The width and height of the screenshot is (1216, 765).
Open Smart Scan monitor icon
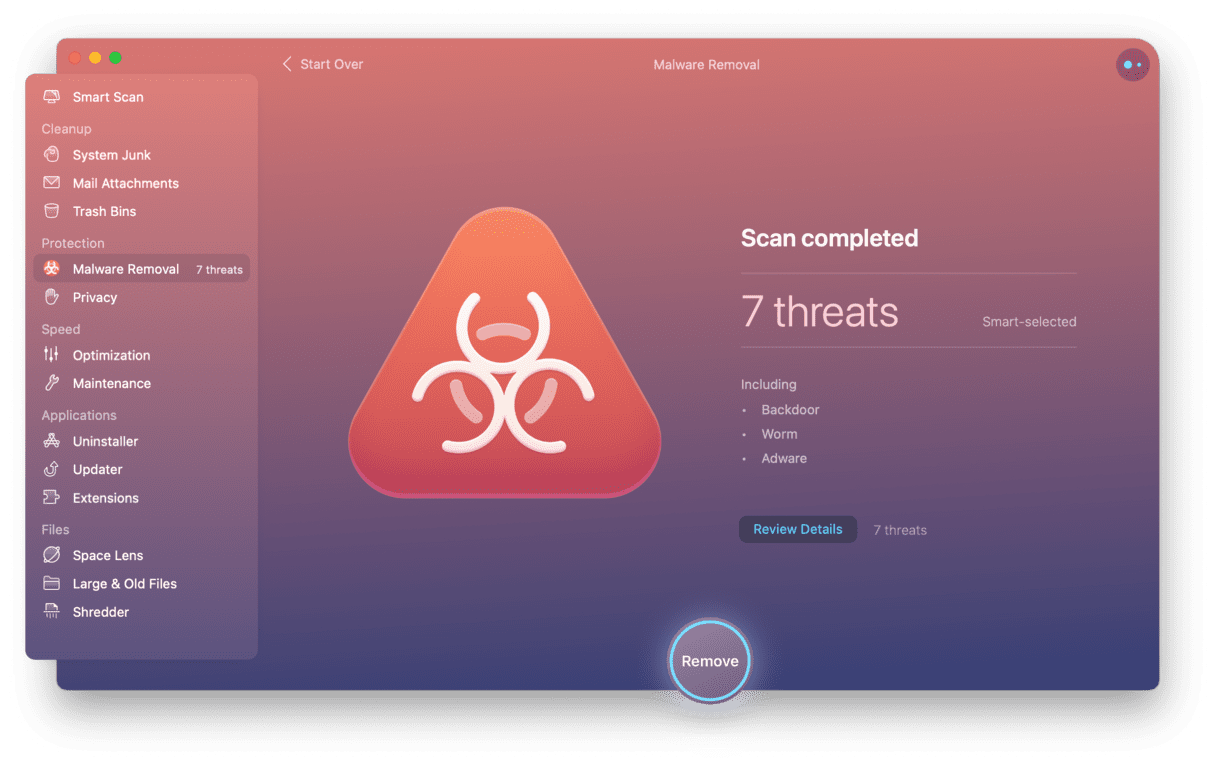pos(51,97)
